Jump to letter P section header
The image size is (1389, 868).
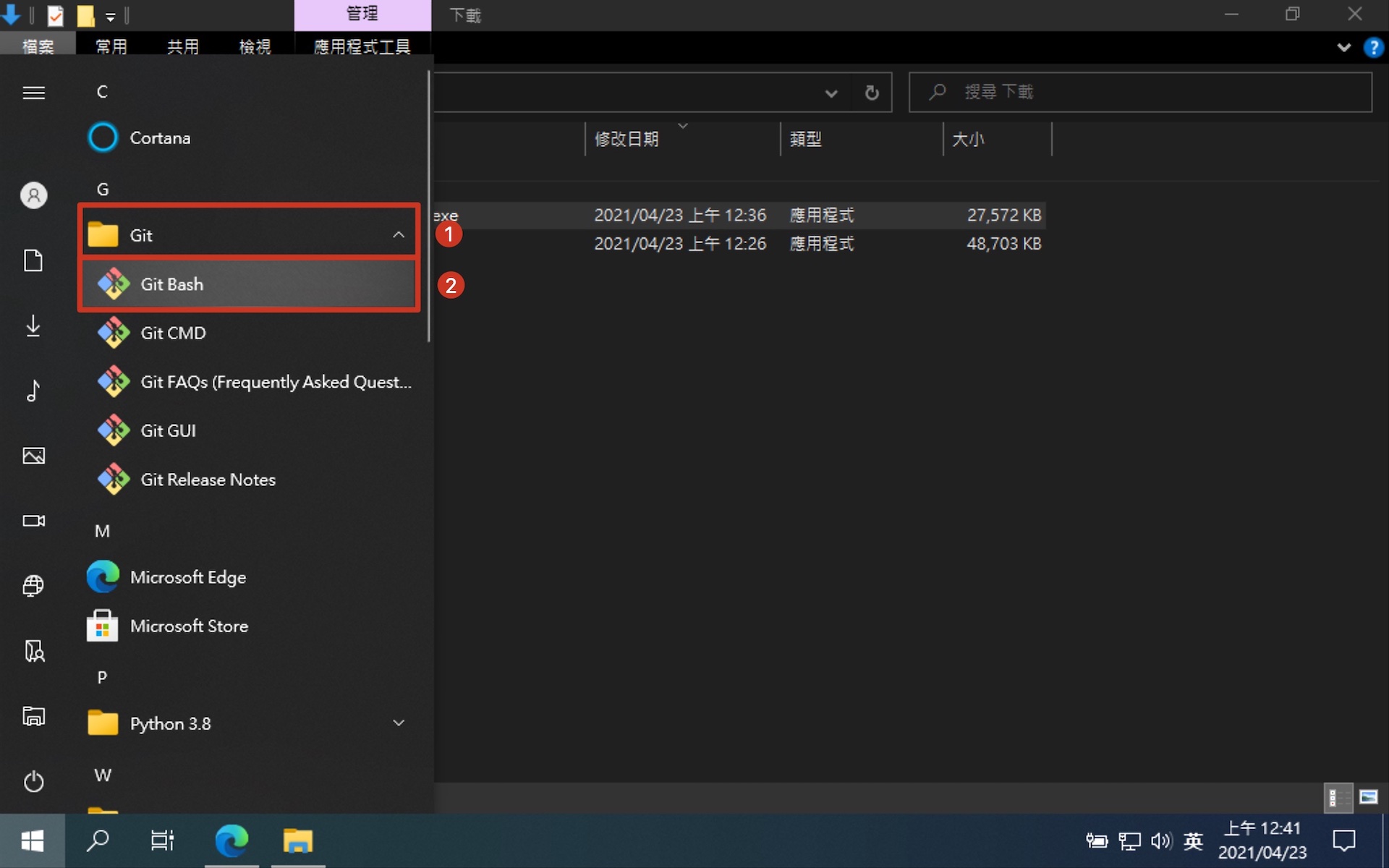(x=102, y=677)
